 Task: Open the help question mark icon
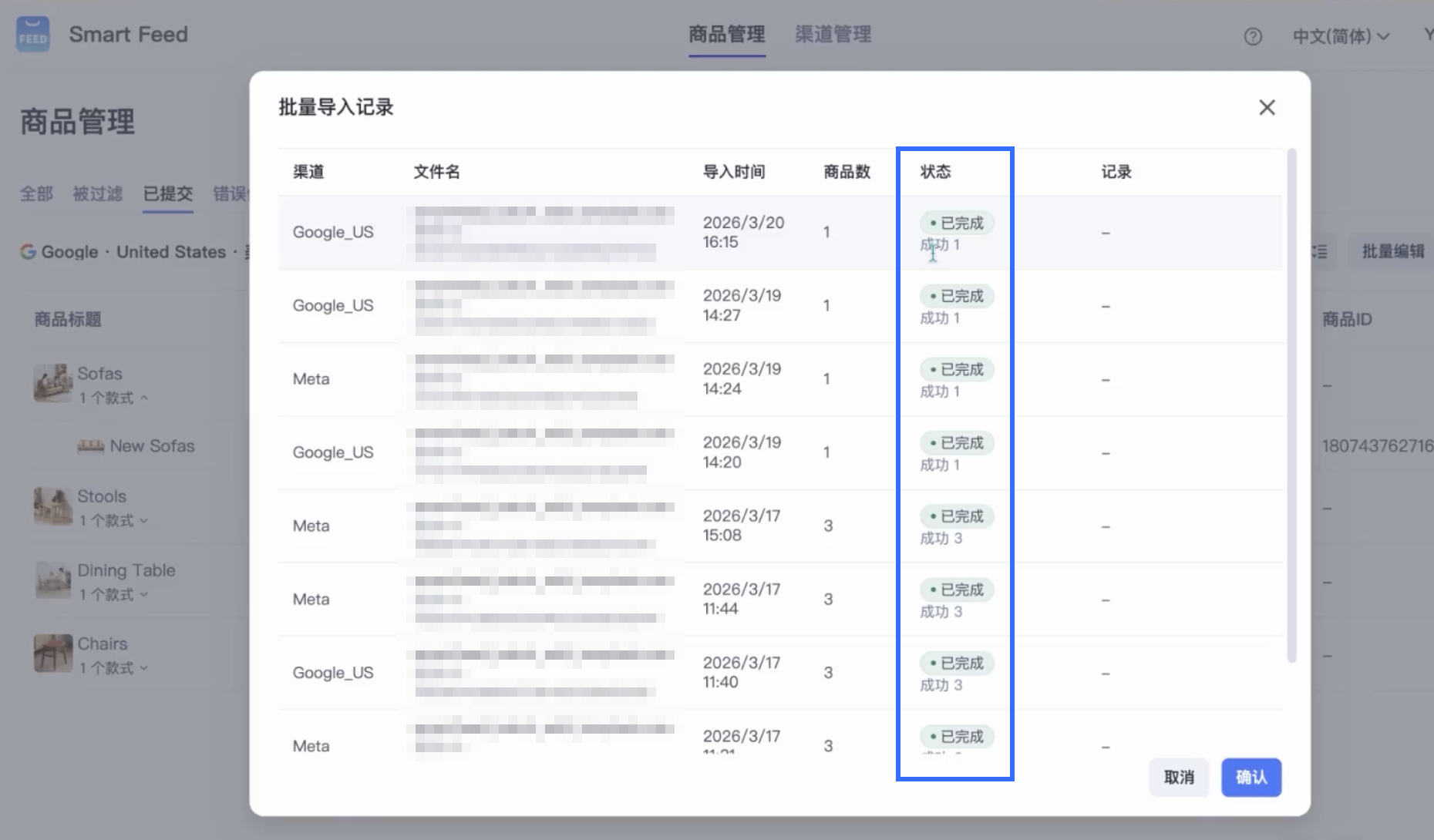click(1253, 36)
